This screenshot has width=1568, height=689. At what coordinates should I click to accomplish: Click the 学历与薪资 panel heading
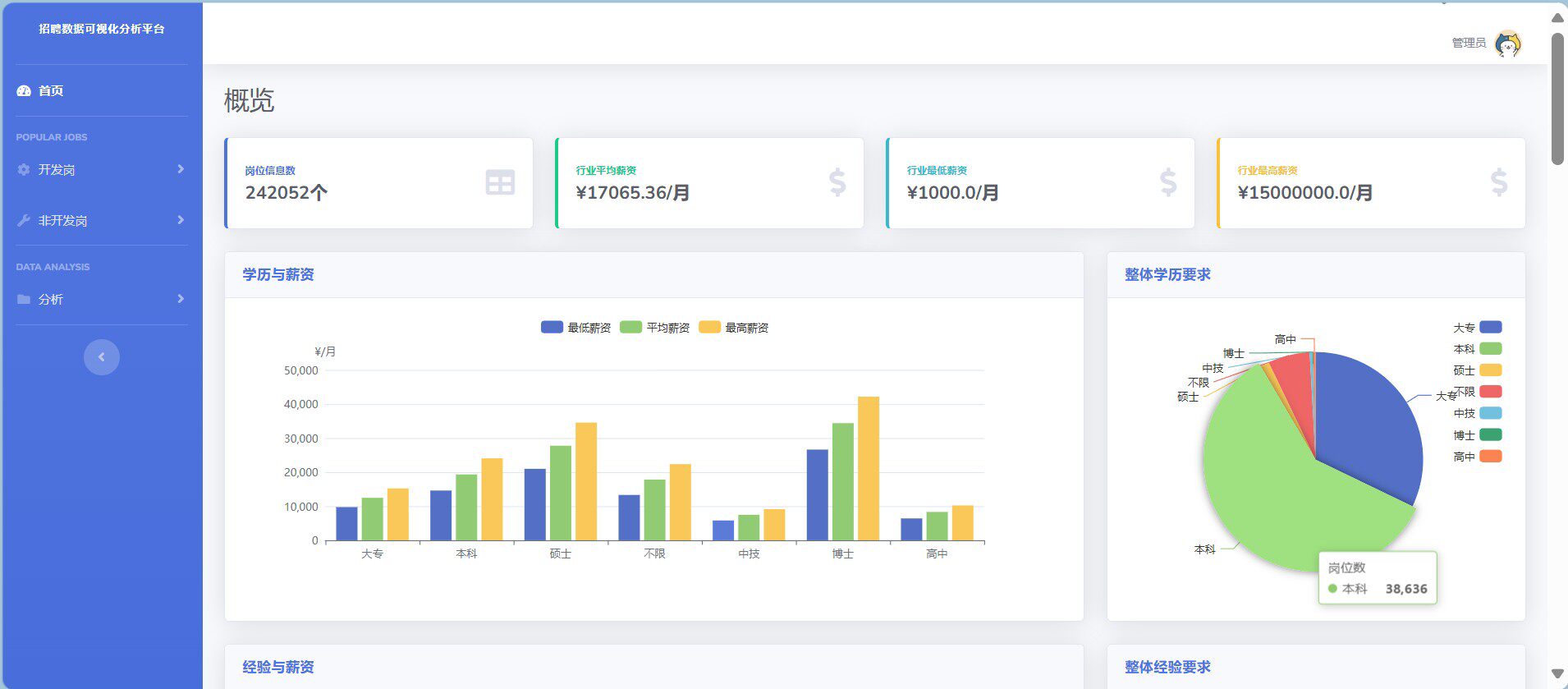tap(278, 274)
